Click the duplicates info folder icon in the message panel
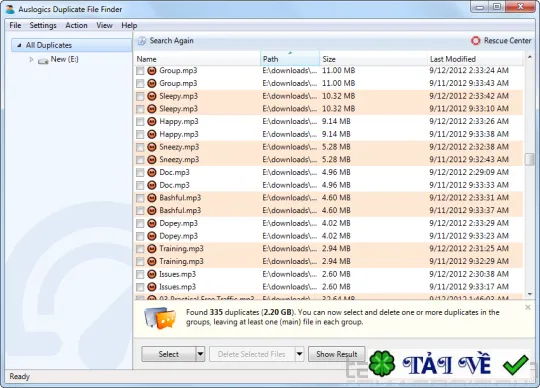The height and width of the screenshot is (388, 540). point(160,317)
